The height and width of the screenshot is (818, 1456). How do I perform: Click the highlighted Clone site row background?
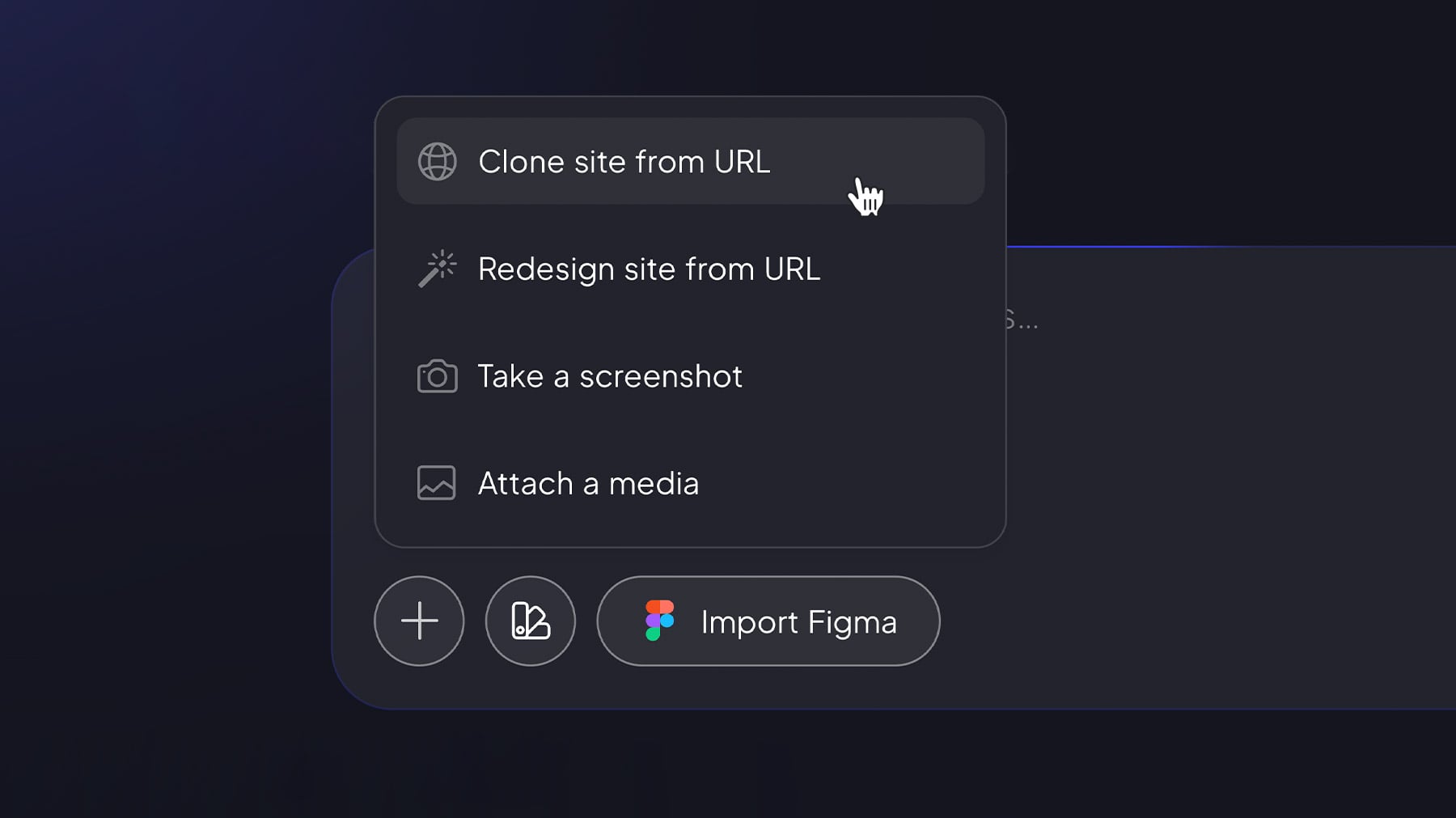pyautogui.click(x=690, y=161)
